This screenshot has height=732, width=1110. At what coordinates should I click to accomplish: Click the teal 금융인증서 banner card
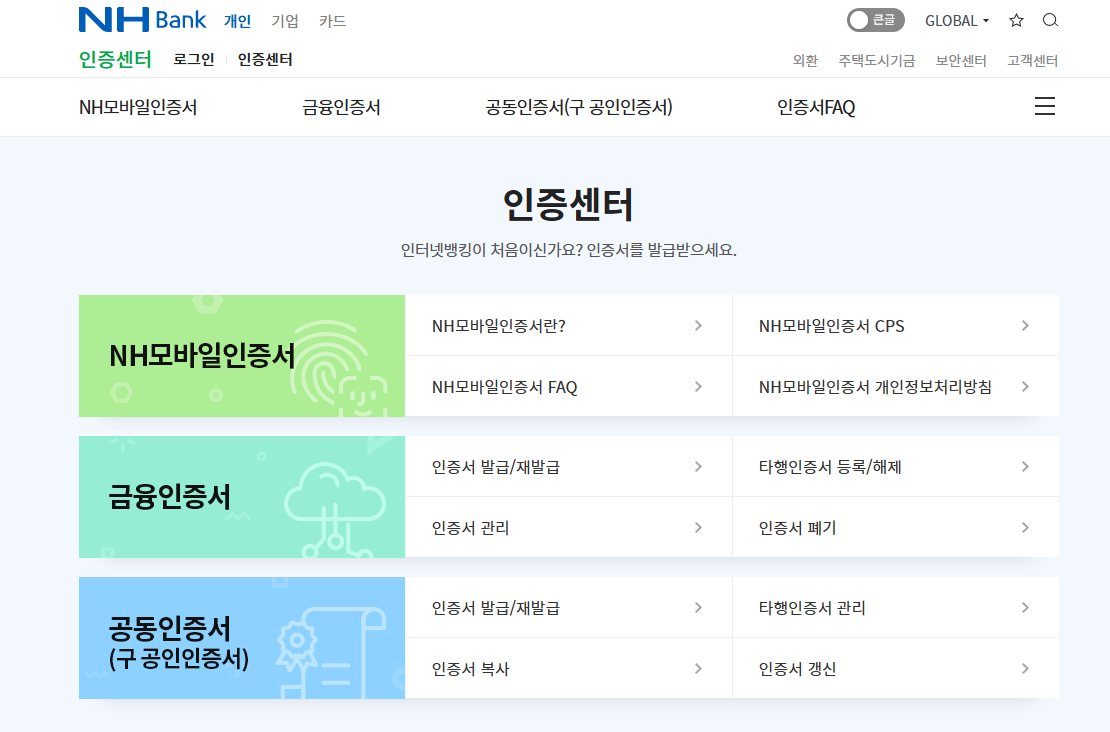pyautogui.click(x=242, y=497)
